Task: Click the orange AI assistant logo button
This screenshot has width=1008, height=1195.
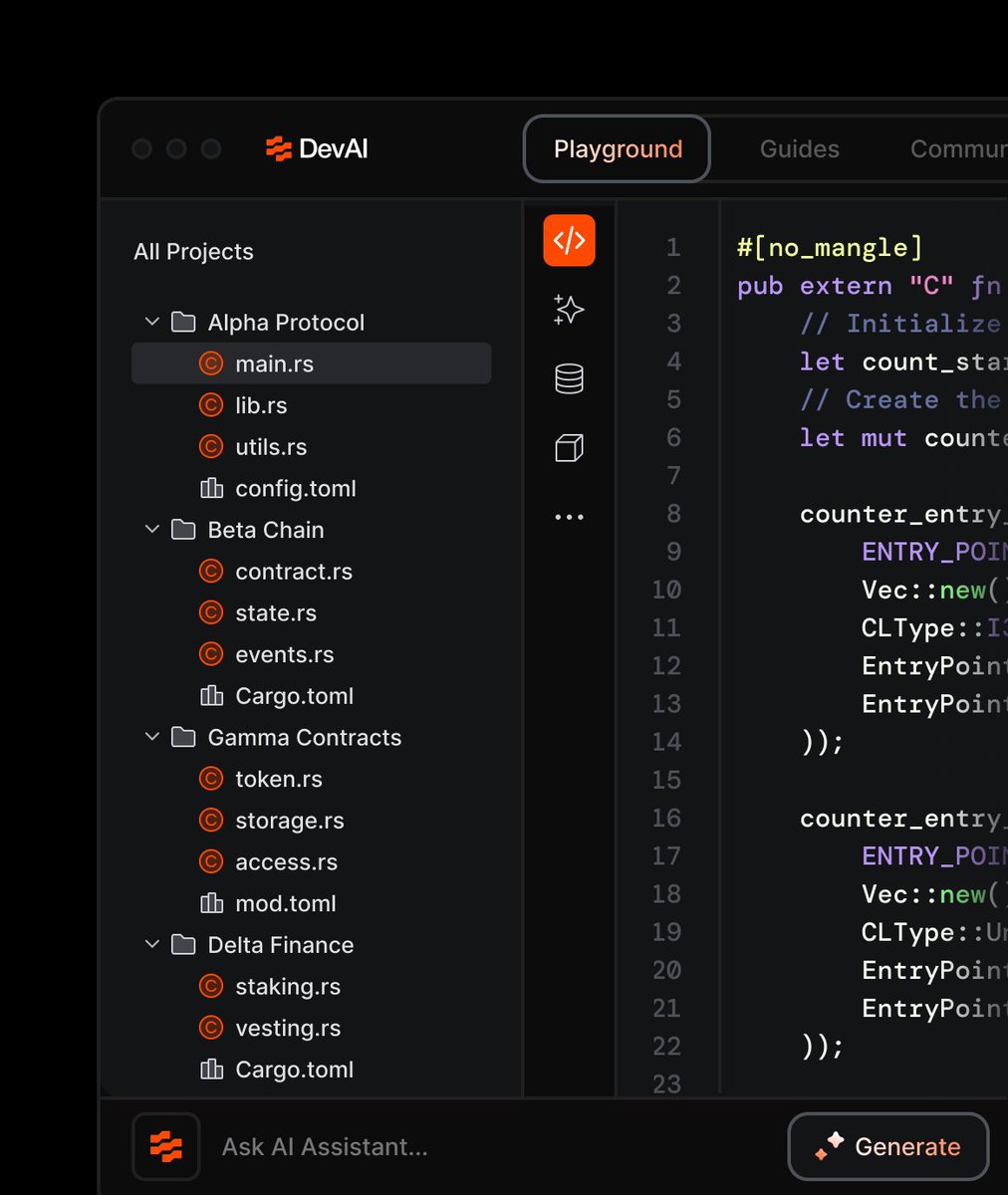Action: click(x=166, y=1146)
